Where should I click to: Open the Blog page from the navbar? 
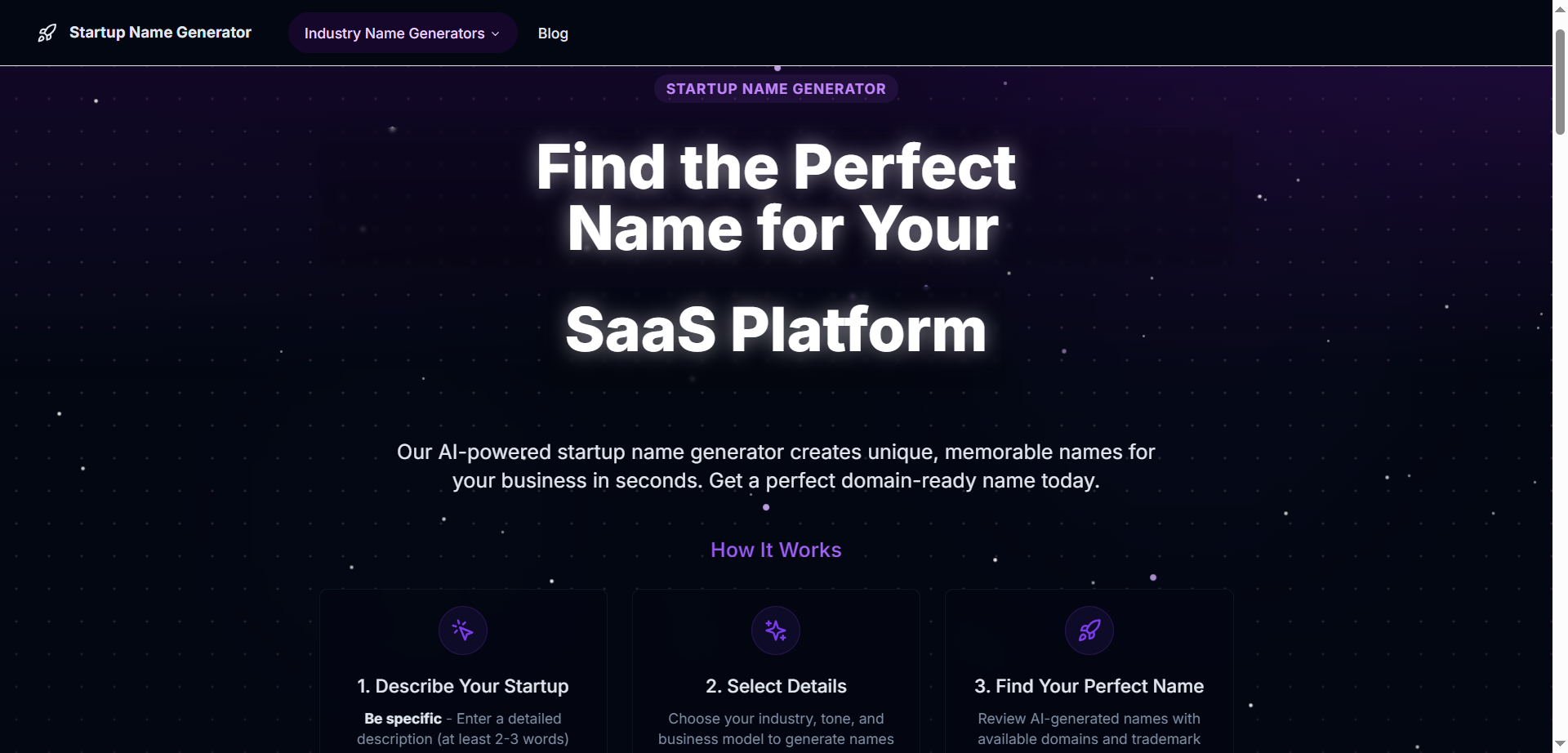point(553,33)
